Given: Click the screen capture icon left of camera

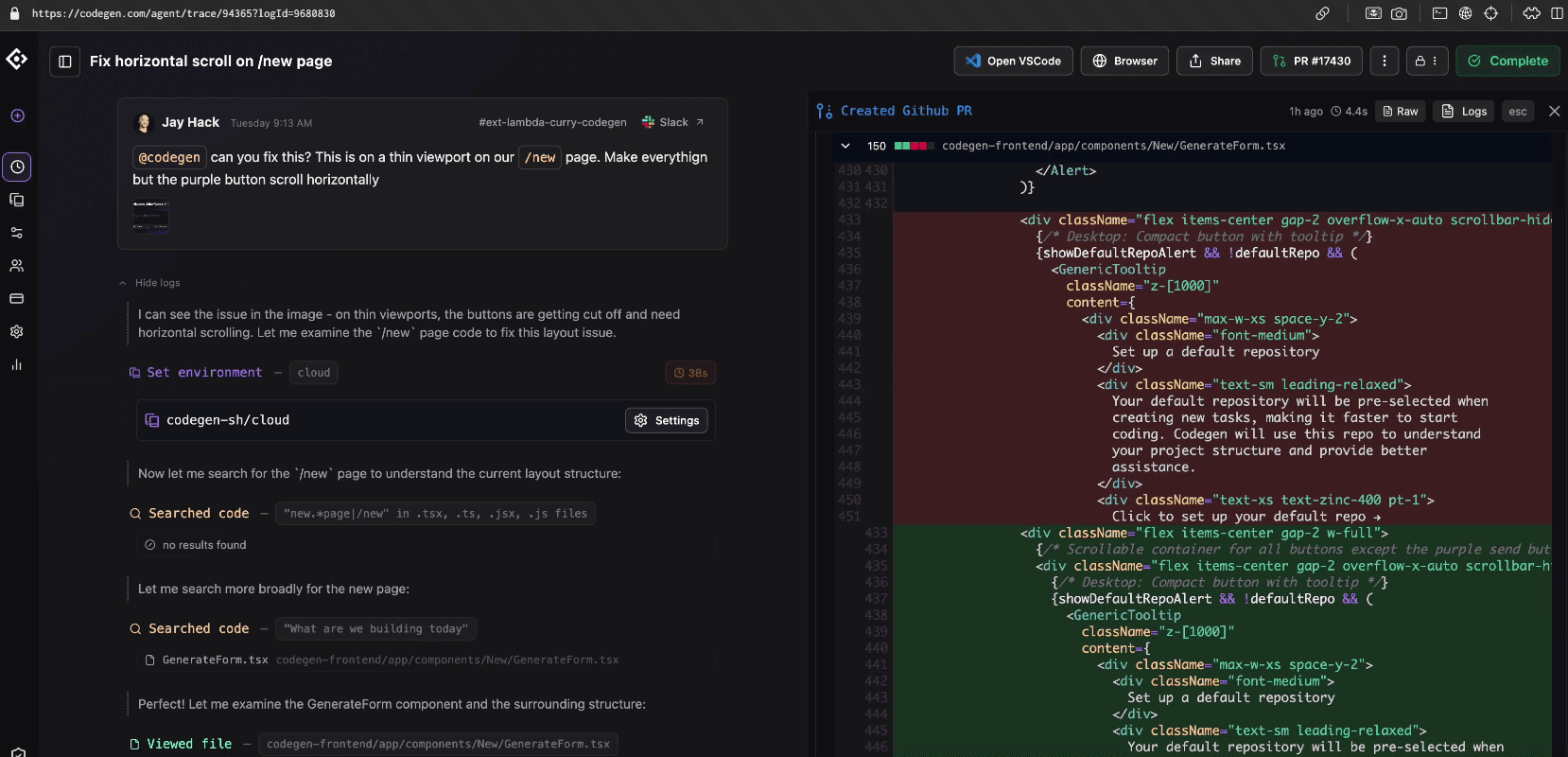Looking at the screenshot, I should pos(1373,13).
